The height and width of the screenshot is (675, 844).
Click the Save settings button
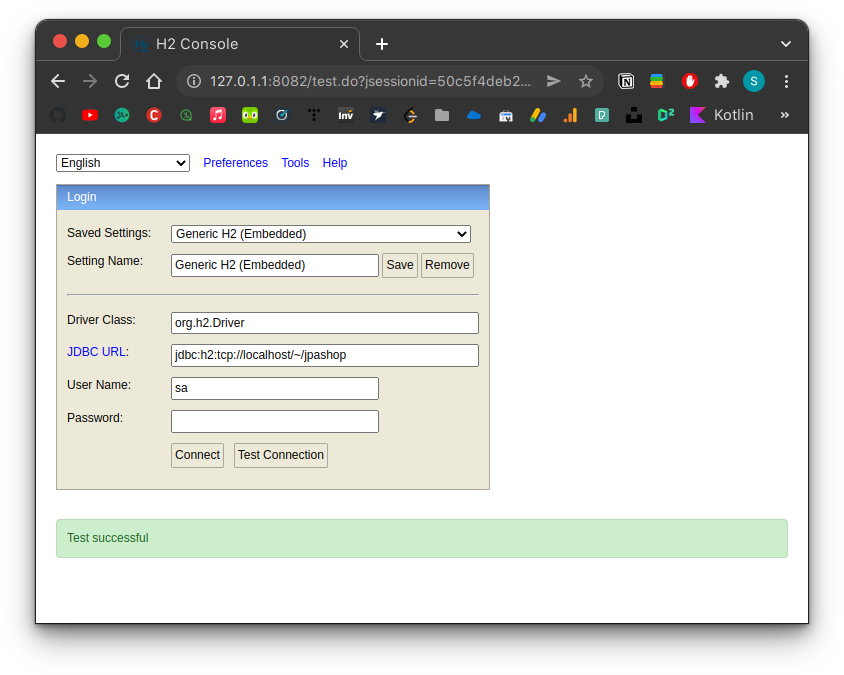(400, 265)
